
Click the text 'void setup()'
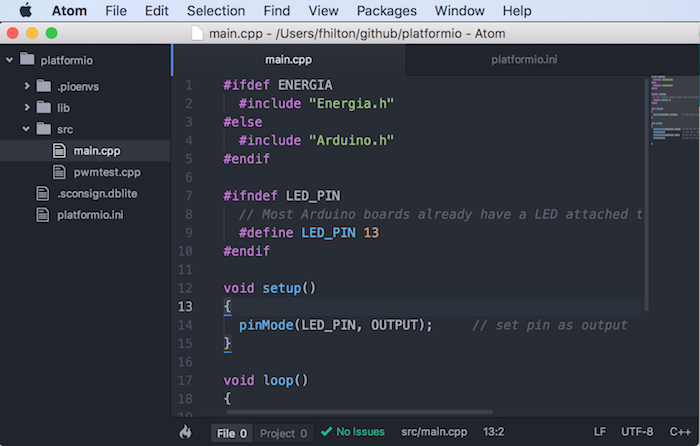[x=270, y=288]
